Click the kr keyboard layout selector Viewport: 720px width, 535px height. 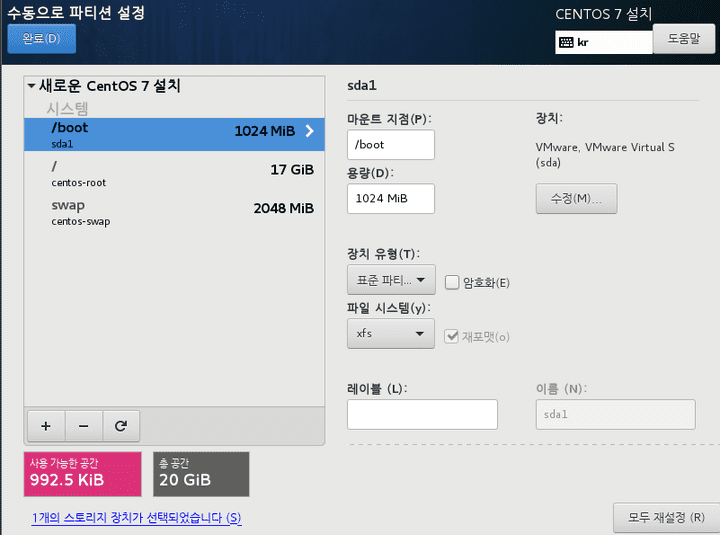click(x=604, y=42)
